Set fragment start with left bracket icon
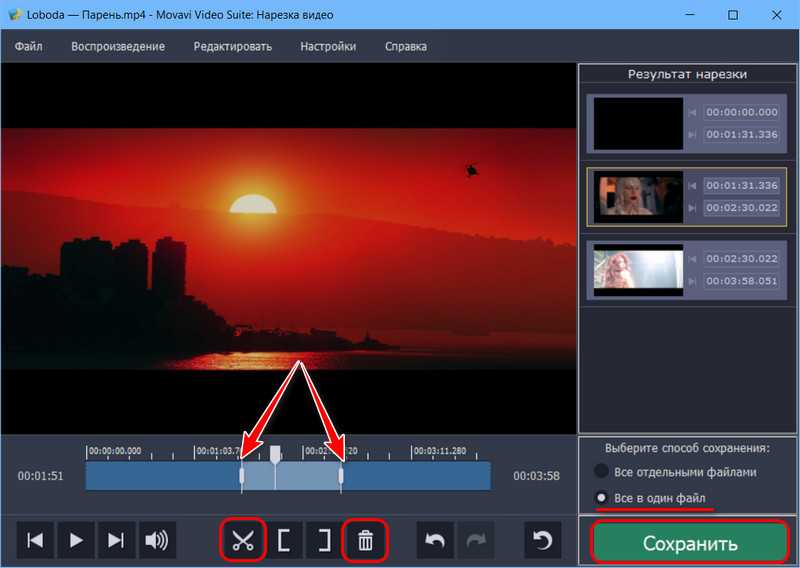 [284, 540]
